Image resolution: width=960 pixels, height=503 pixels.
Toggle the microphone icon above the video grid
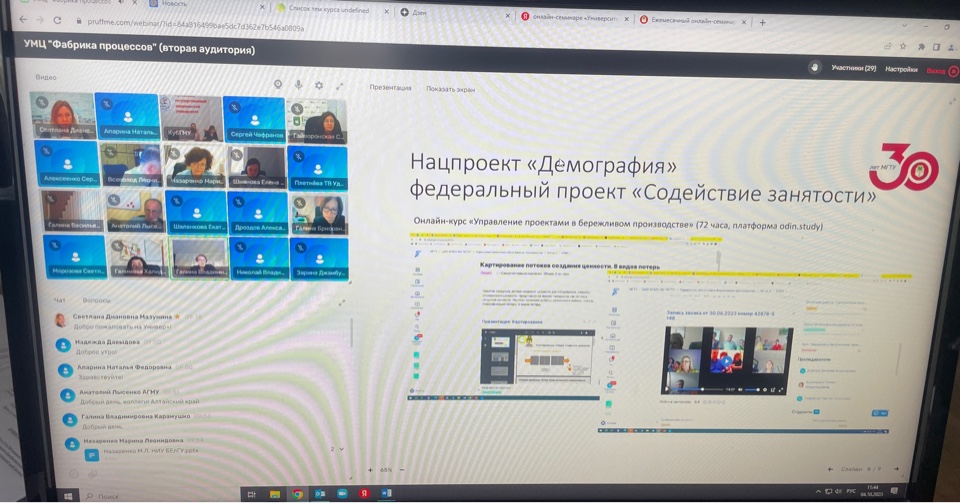click(x=299, y=85)
